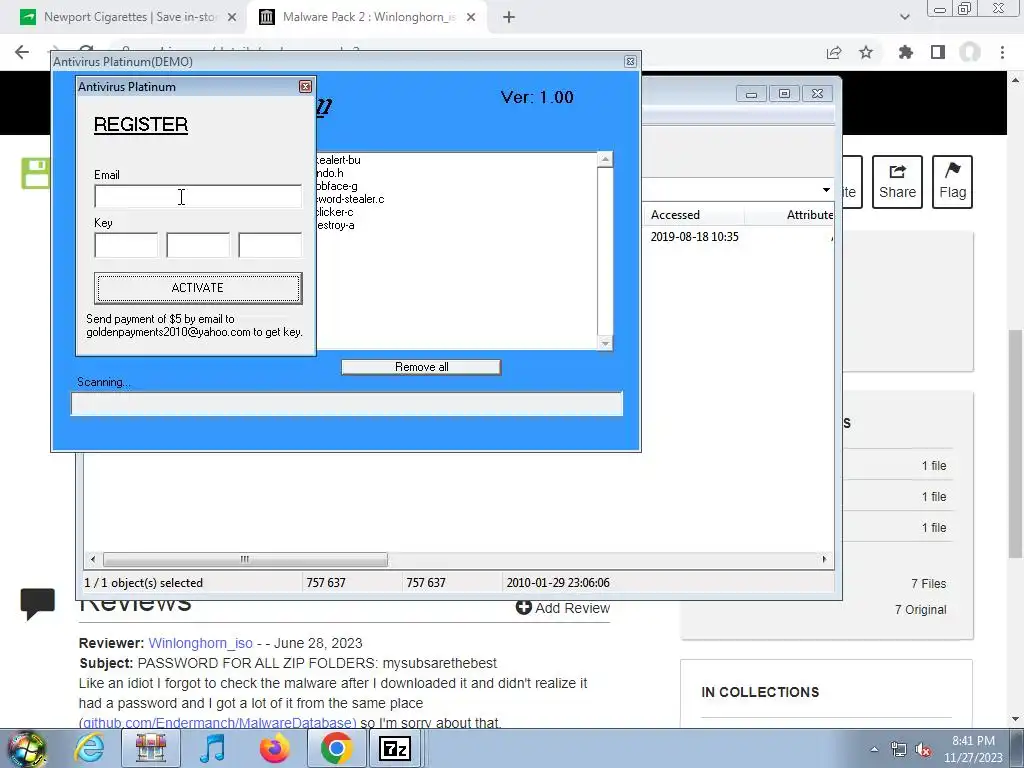Click the reviews speech bubble icon
Screen dimensions: 1024x768
click(37, 603)
